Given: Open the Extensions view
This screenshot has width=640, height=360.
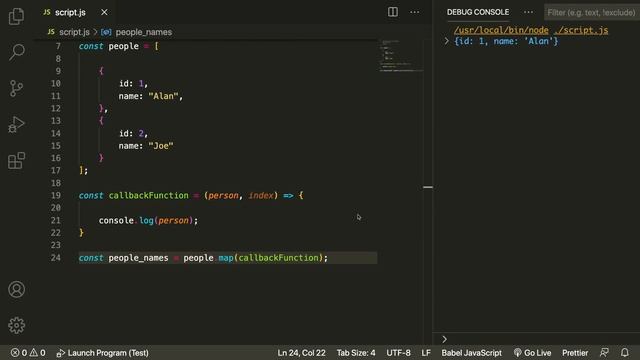Looking at the screenshot, I should [x=16, y=160].
